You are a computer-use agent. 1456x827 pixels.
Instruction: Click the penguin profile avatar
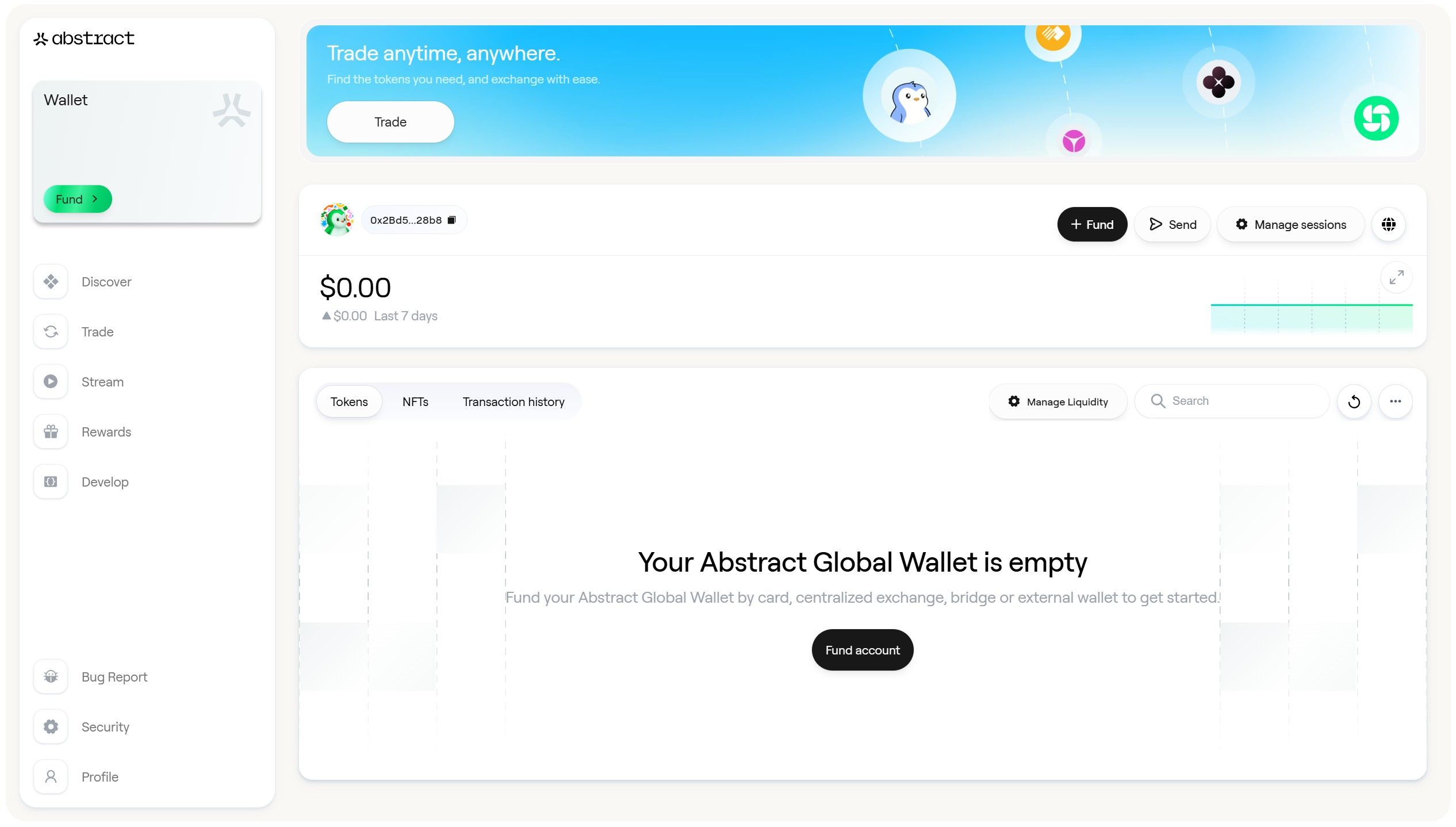pos(337,220)
